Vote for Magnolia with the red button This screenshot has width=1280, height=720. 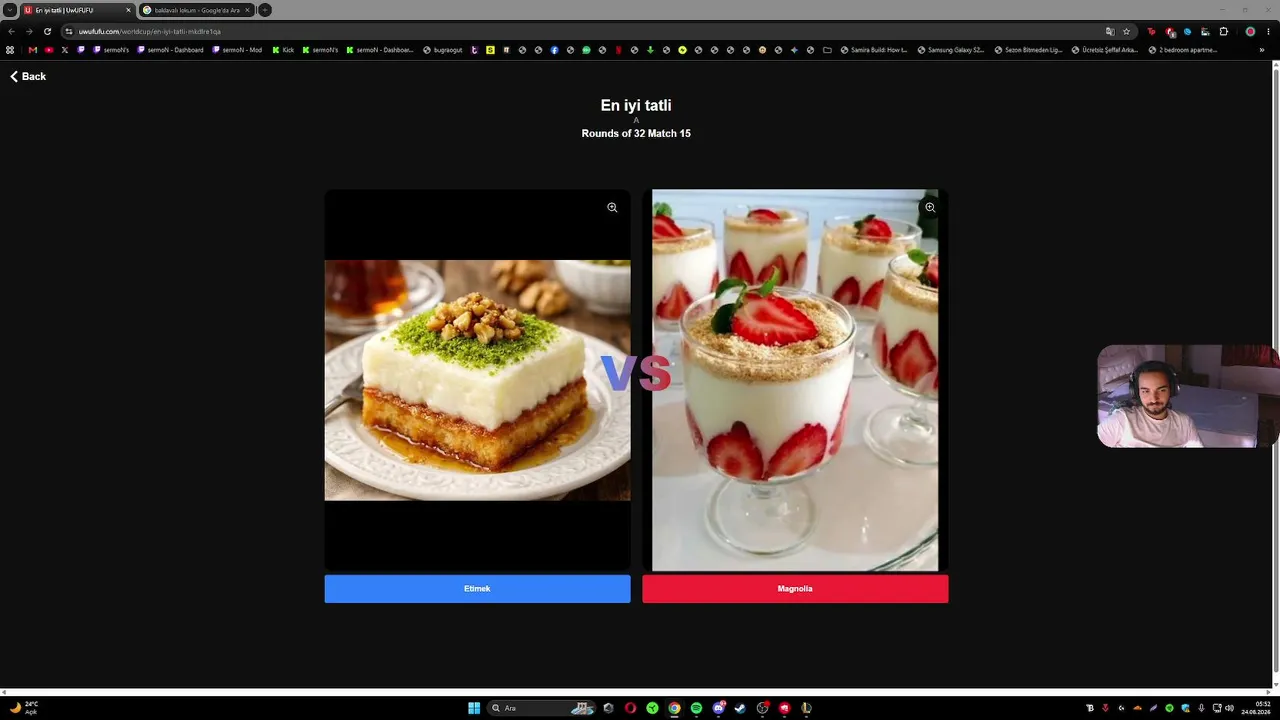pos(795,589)
